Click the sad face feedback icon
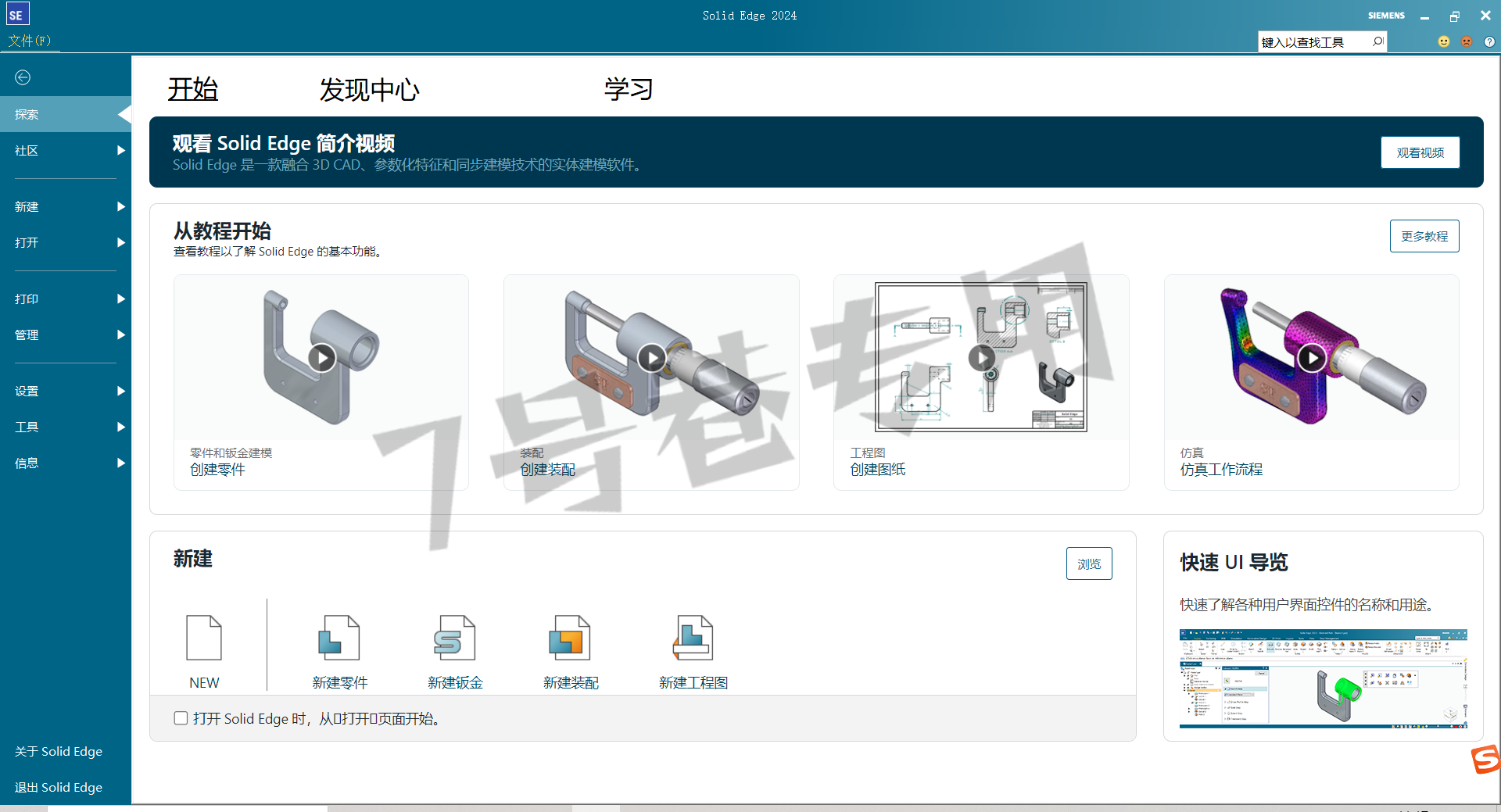The image size is (1501, 812). 1467,41
